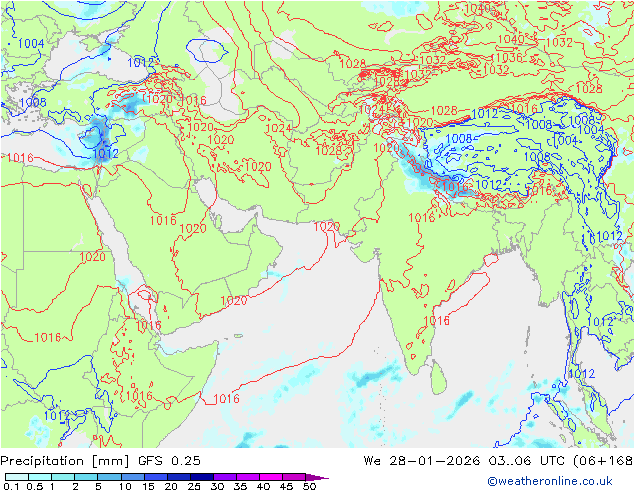Click the lightest legend swatch between 0.1 and 0.5
Image resolution: width=634 pixels, height=490 pixels.
[x=17, y=477]
